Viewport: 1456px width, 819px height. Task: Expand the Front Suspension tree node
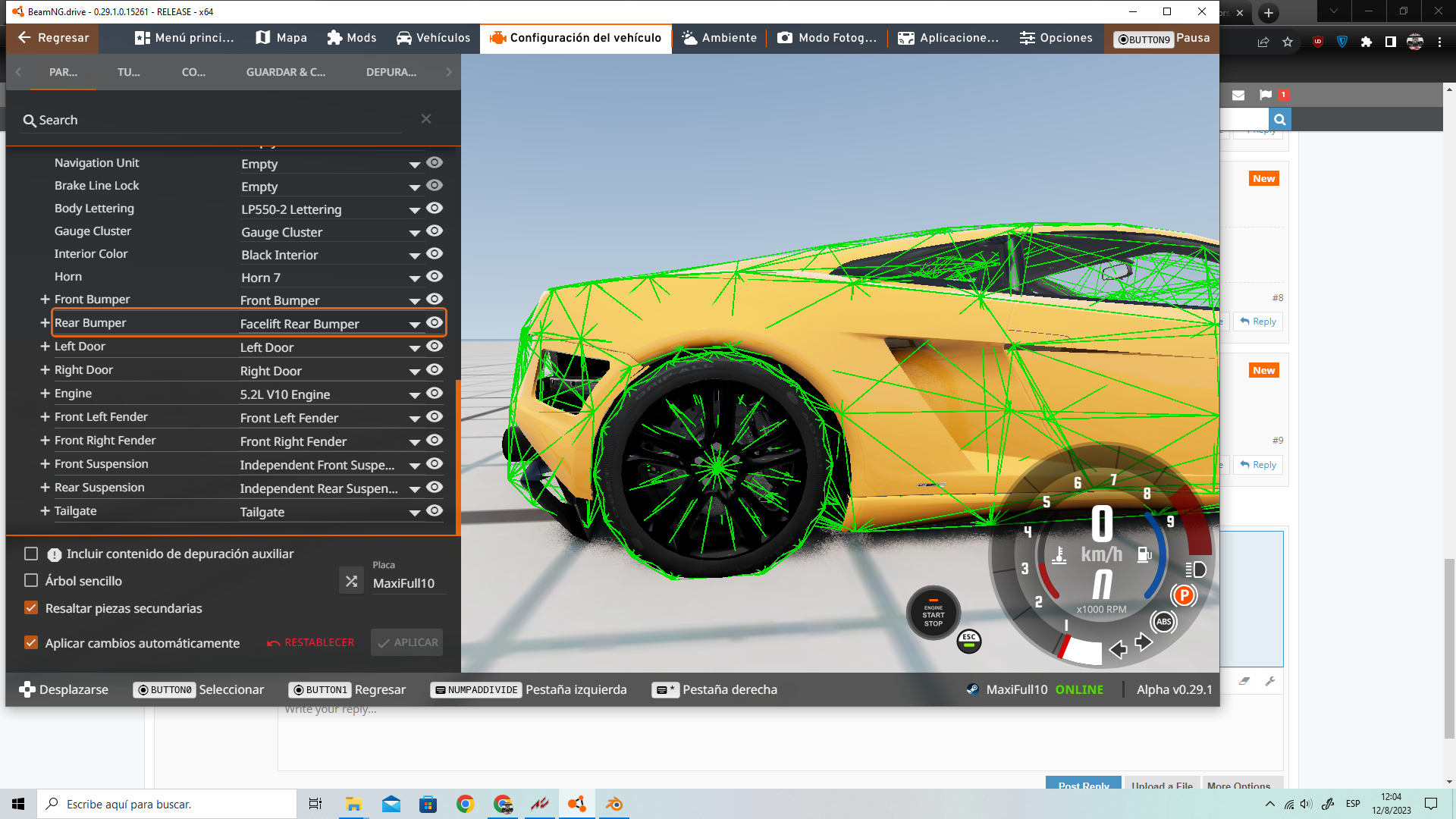pyautogui.click(x=45, y=464)
